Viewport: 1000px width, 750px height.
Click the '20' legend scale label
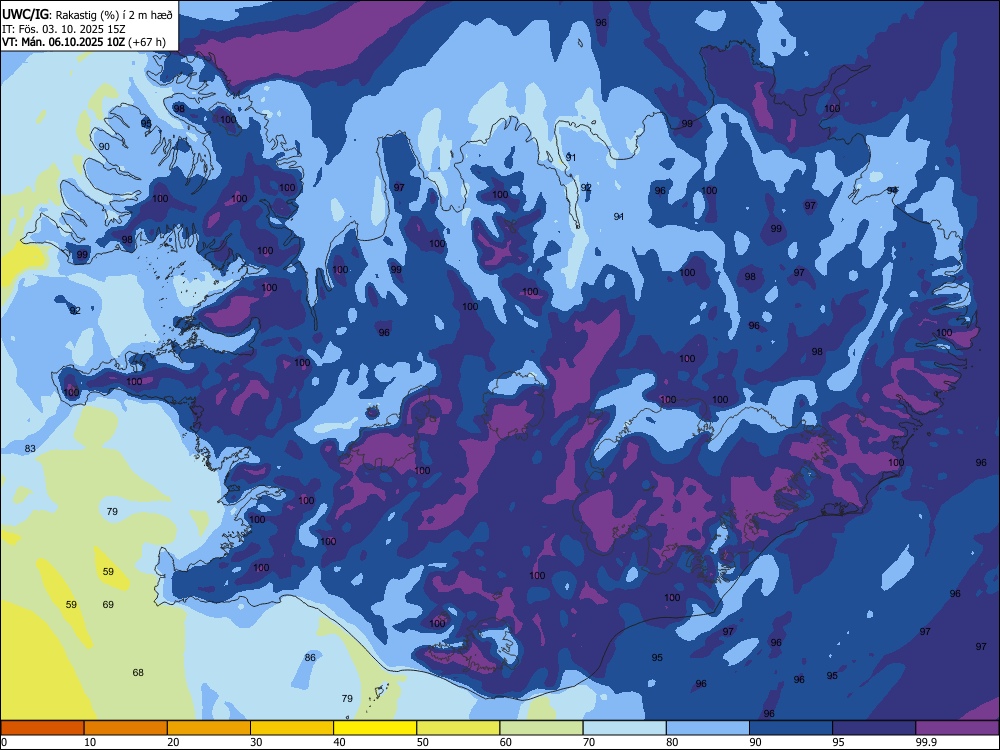[173, 742]
